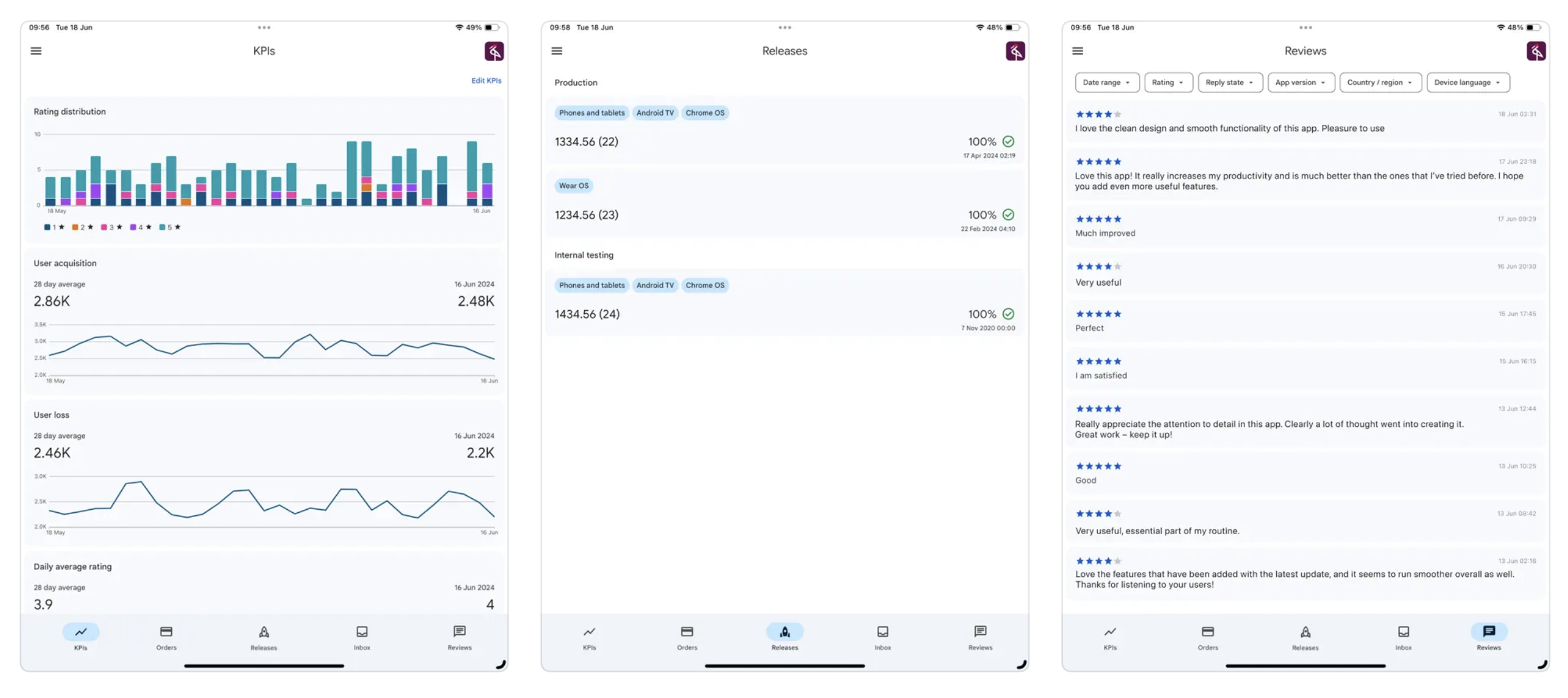Open Reply state filter dropdown

1230,82
